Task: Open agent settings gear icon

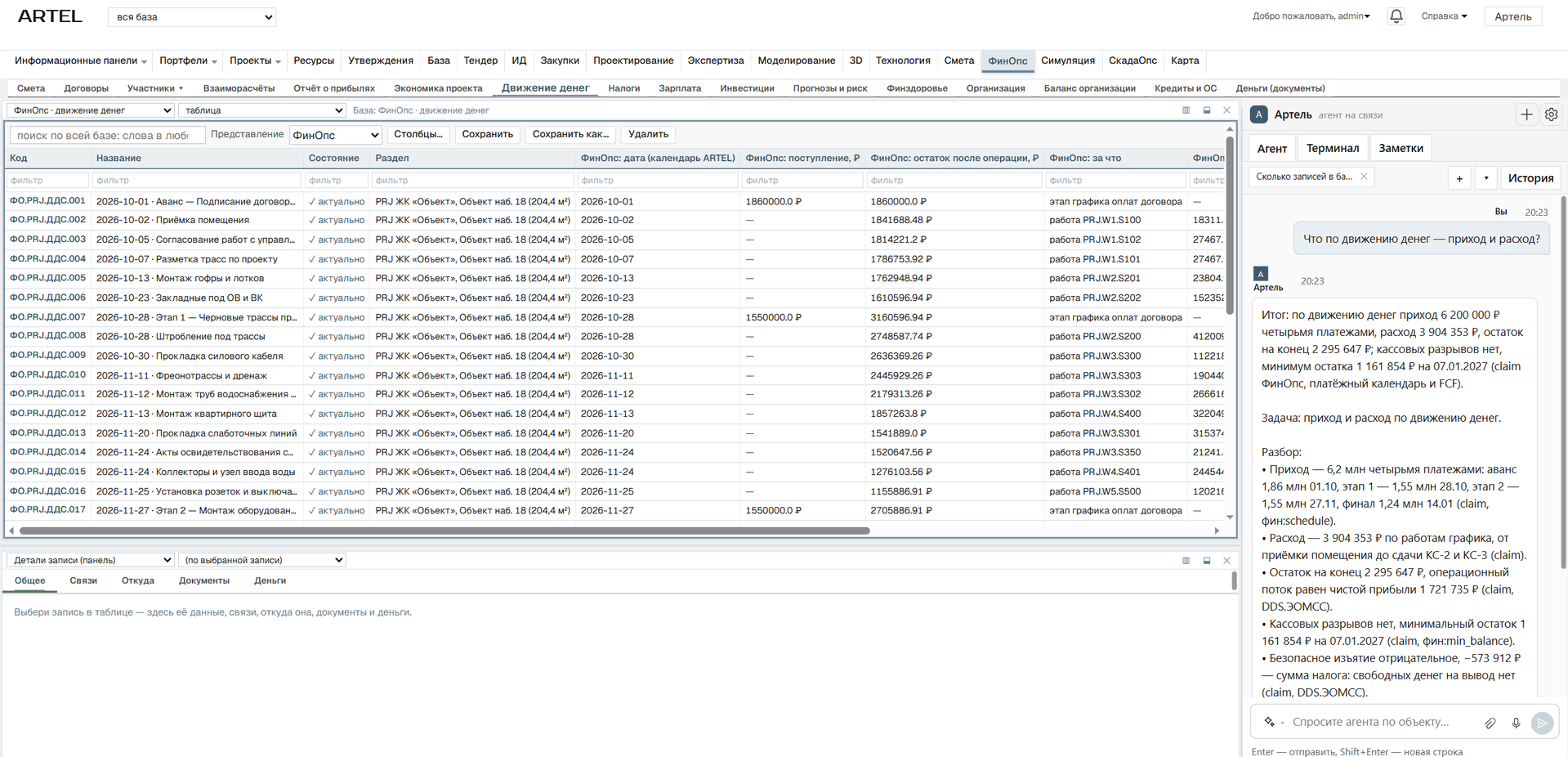Action: click(1551, 114)
